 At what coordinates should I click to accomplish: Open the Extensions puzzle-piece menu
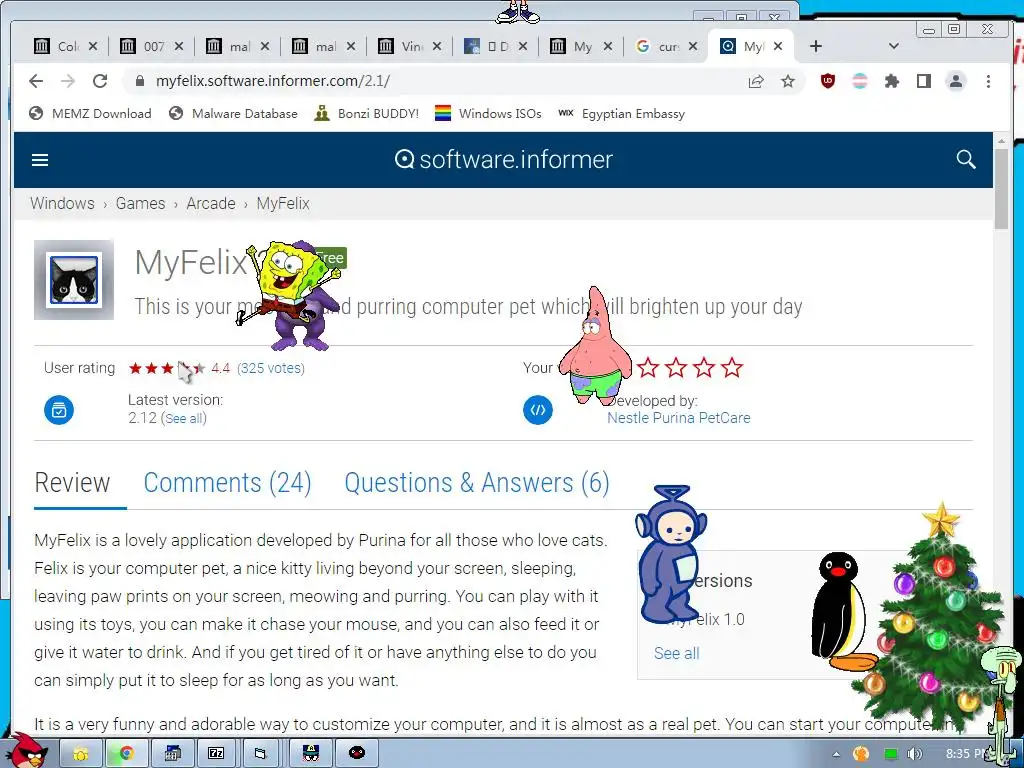coord(891,81)
